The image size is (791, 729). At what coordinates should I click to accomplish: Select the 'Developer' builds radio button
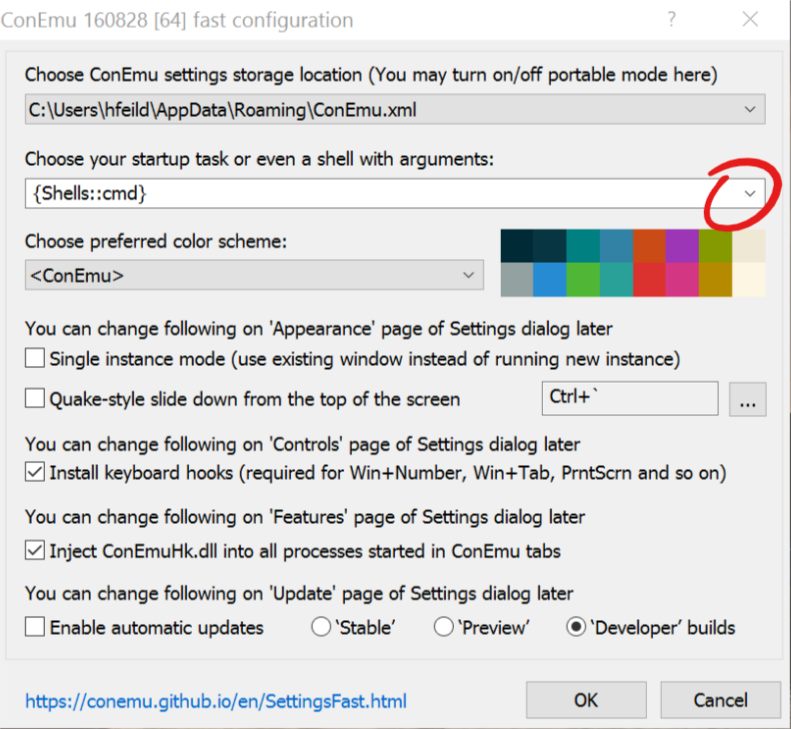point(576,628)
